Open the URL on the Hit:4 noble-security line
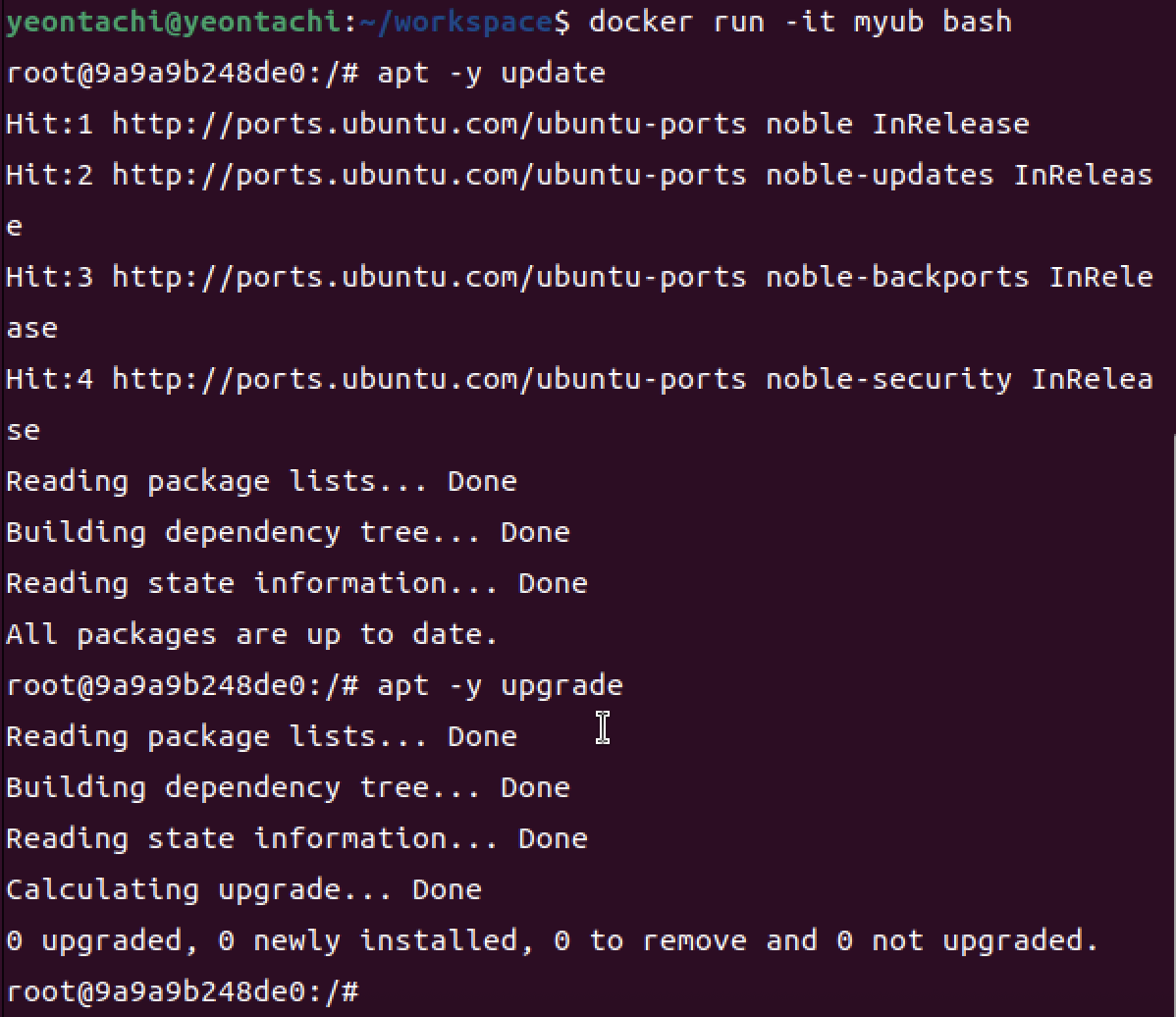The width and height of the screenshot is (1176, 1017). click(430, 380)
